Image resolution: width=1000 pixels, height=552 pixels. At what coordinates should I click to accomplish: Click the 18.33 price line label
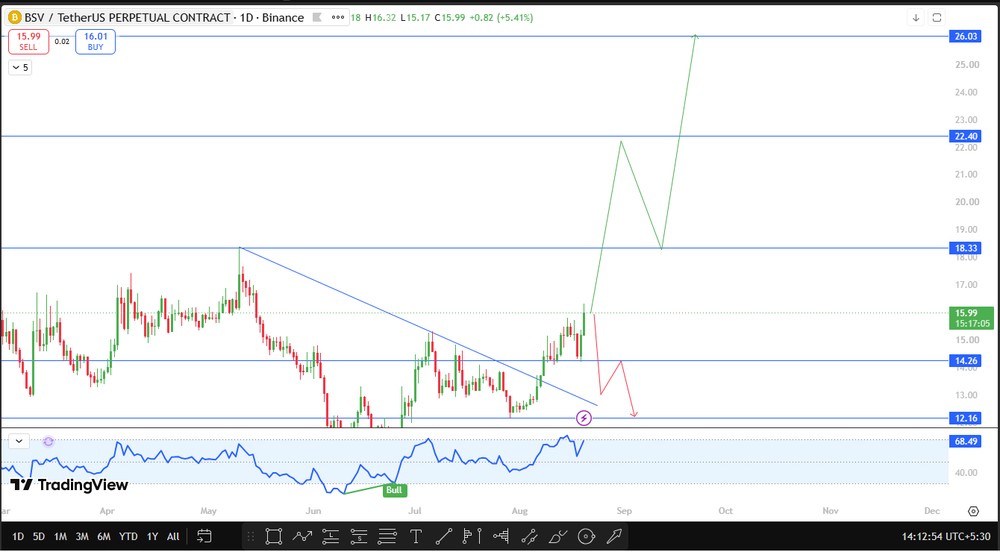(x=964, y=247)
